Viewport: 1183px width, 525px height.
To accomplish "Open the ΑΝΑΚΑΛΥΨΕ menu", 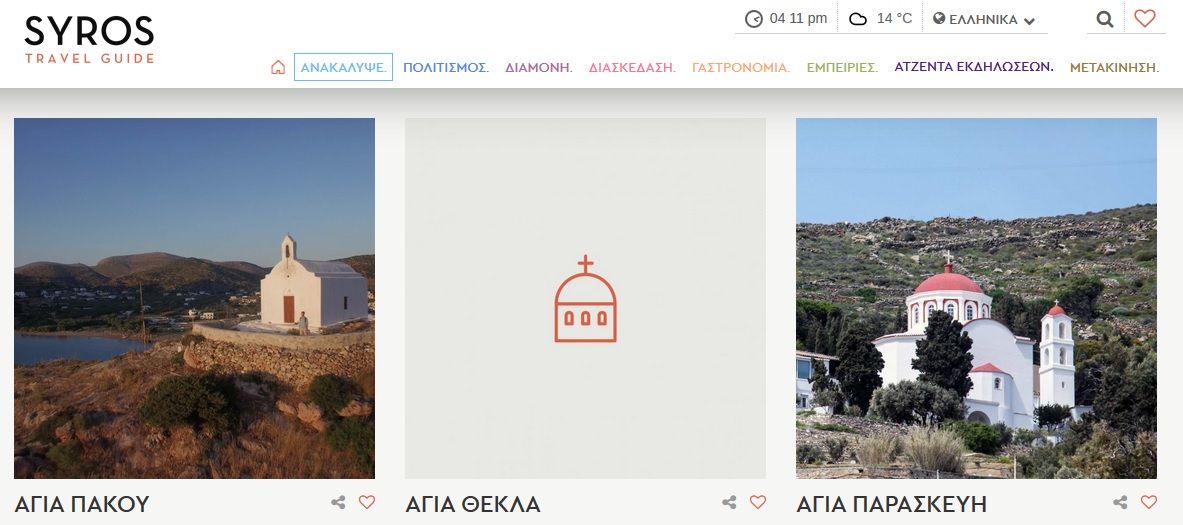I will pos(343,68).
